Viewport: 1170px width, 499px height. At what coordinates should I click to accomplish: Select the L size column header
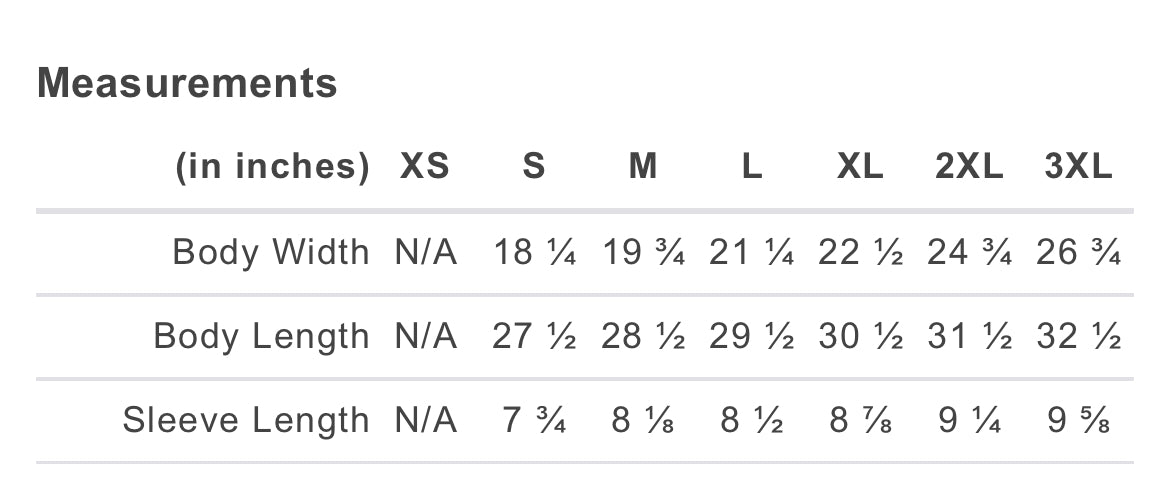pos(752,167)
